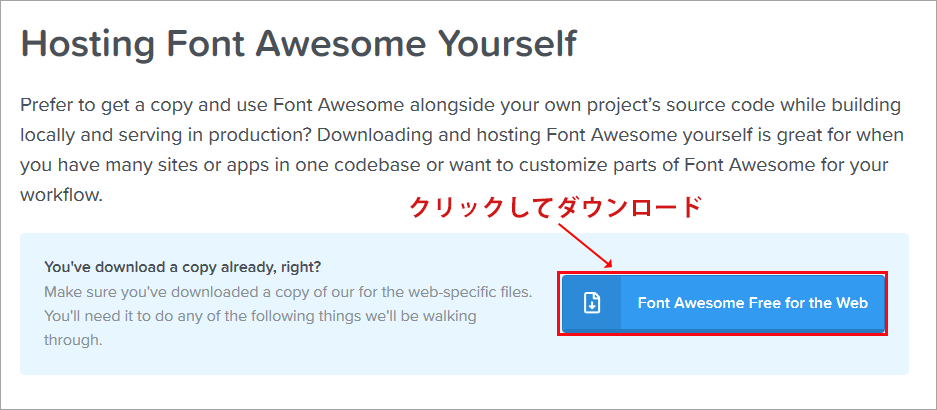Click the download file icon on the blue button
The width and height of the screenshot is (937, 410).
click(x=592, y=303)
